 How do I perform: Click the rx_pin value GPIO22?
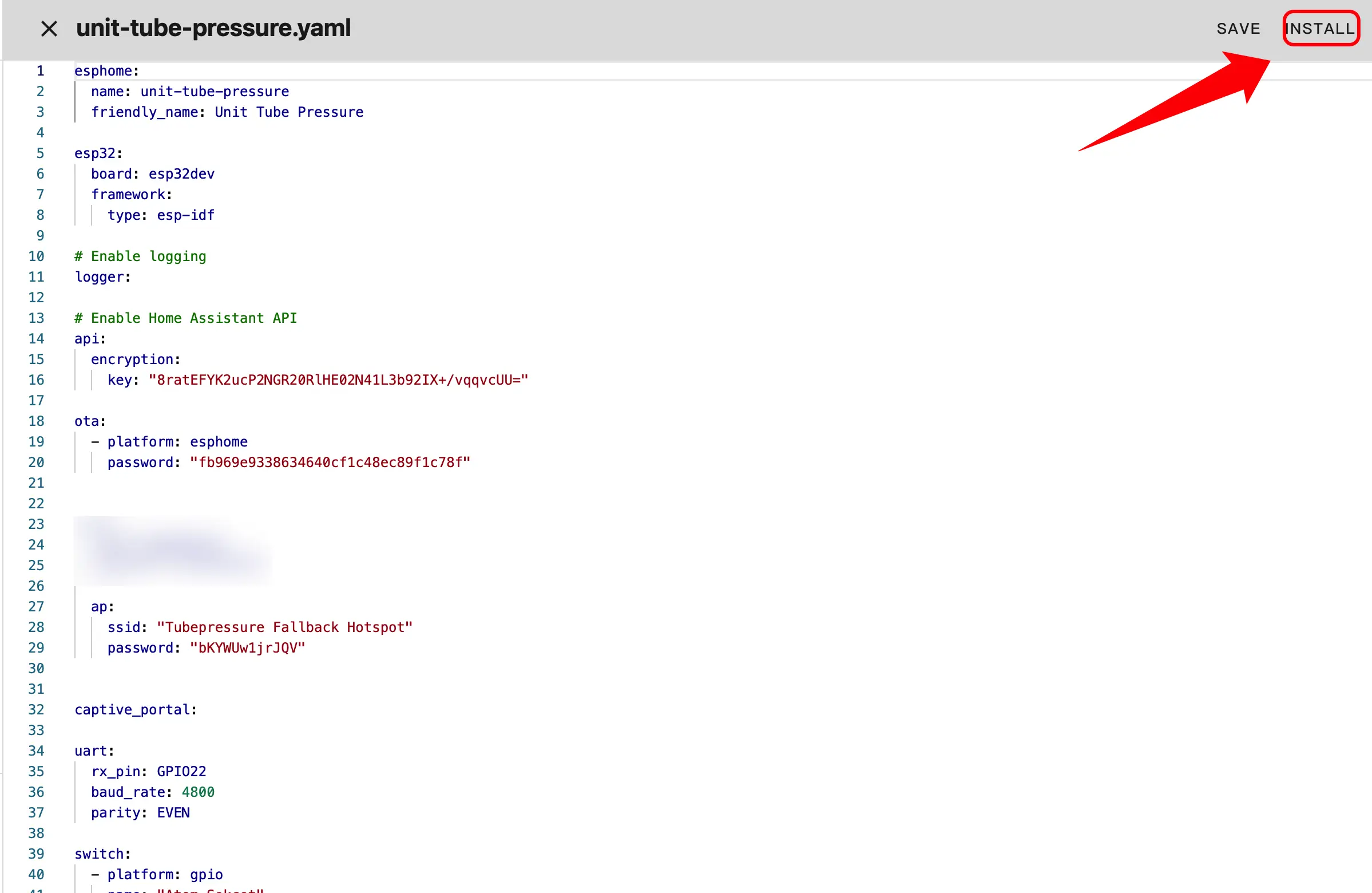[181, 771]
